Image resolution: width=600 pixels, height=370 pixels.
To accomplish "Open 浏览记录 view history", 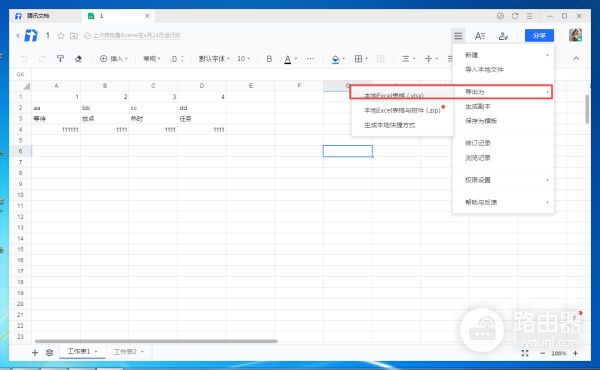I will tap(503, 158).
